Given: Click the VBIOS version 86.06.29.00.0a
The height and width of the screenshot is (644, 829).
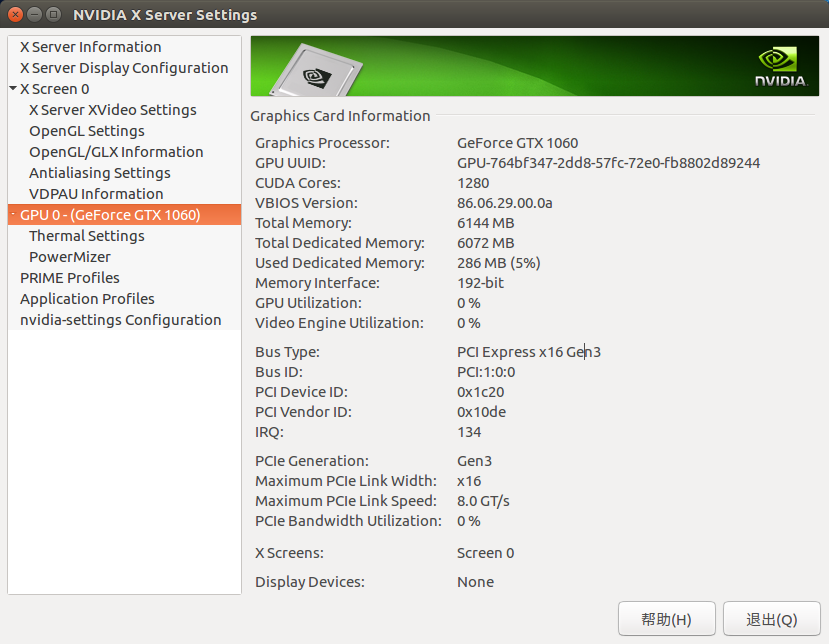Looking at the screenshot, I should click(x=505, y=203).
